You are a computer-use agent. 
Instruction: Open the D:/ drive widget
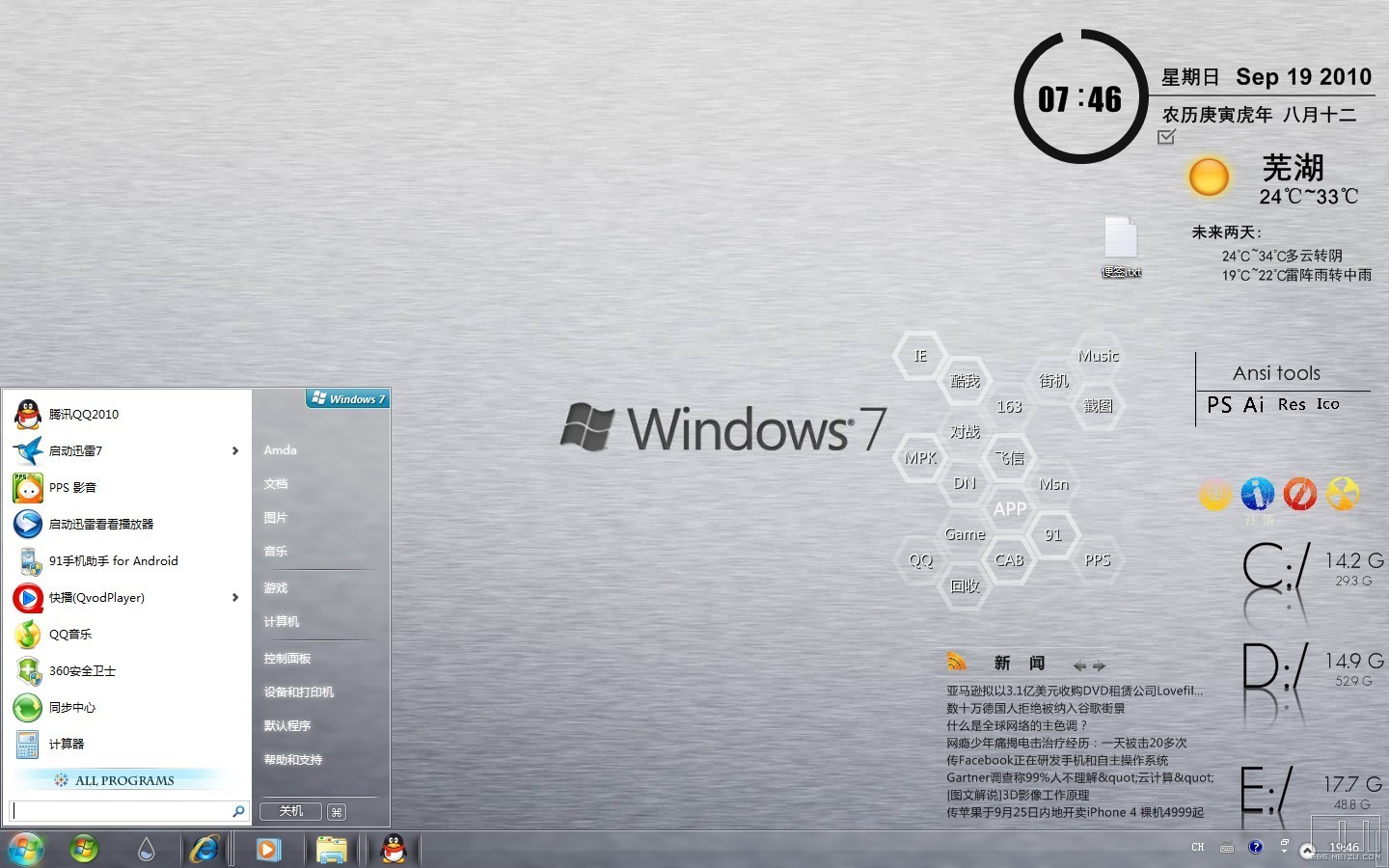coord(1275,666)
